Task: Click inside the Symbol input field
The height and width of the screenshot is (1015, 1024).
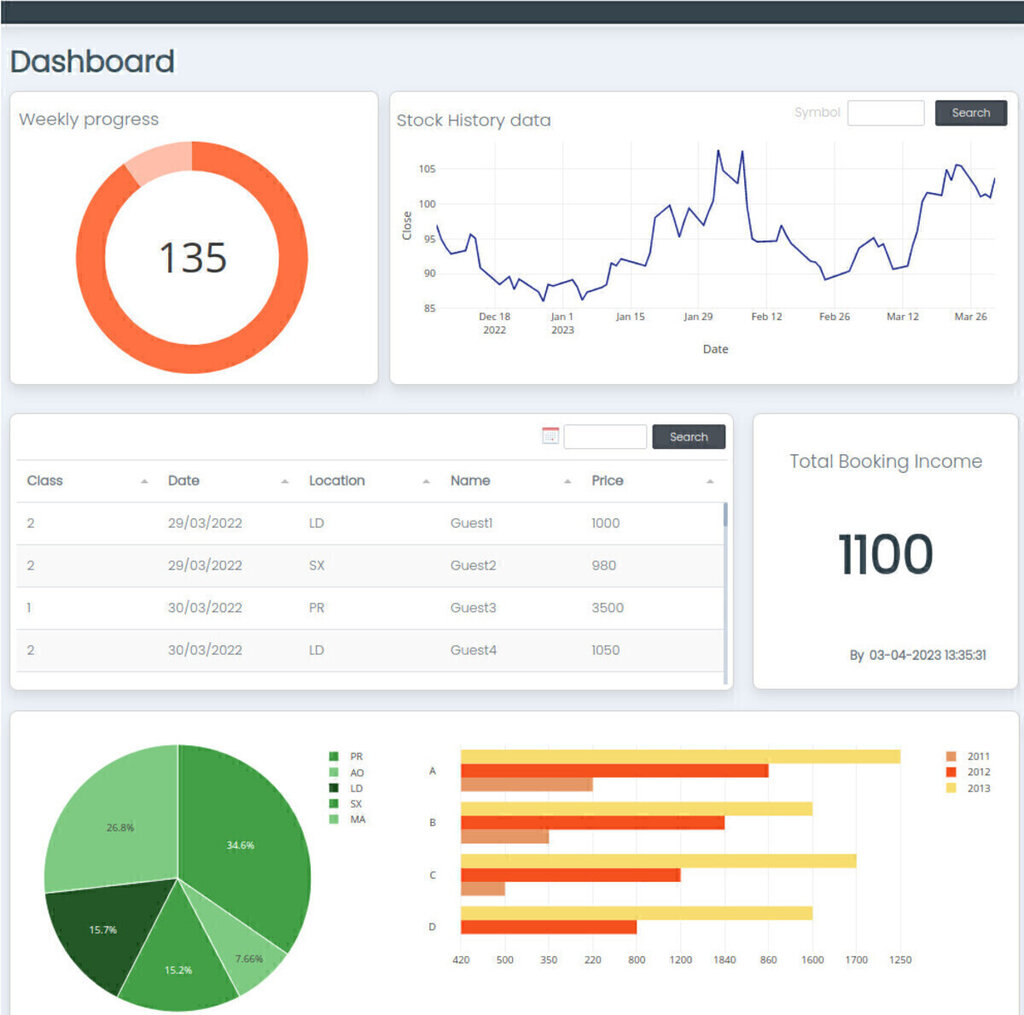Action: point(885,113)
